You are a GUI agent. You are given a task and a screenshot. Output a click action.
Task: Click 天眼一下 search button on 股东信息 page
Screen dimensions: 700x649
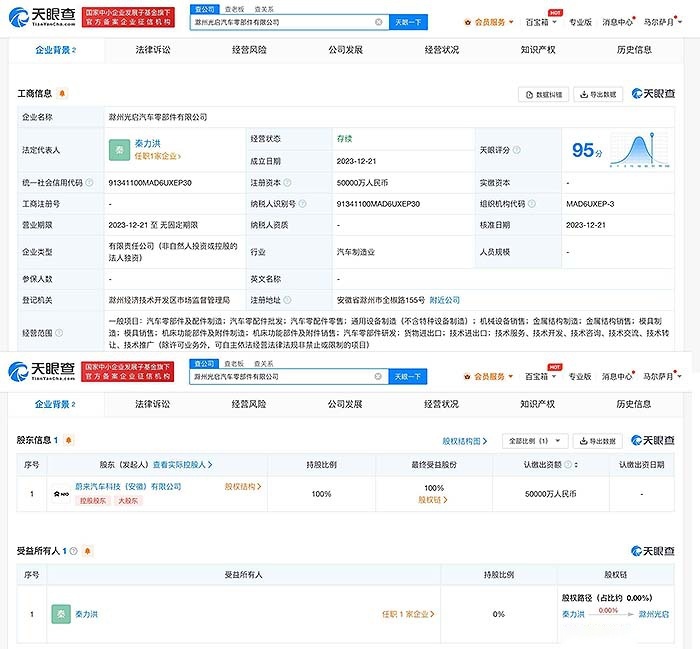pos(408,376)
